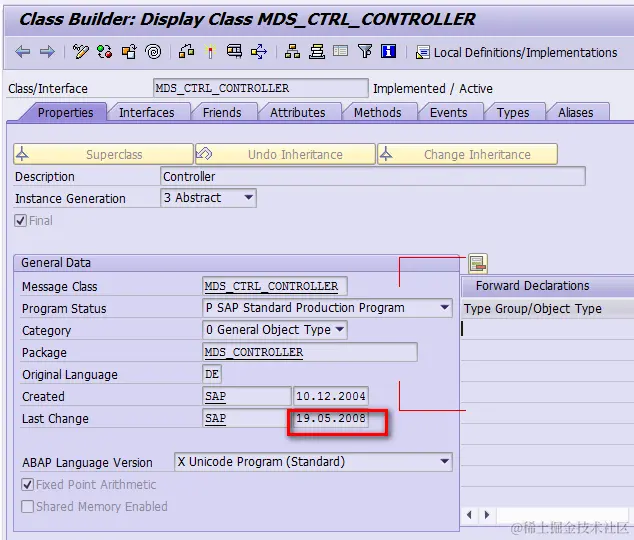Click the Other Object toolbar icon
This screenshot has height=540, width=634.
click(x=129, y=52)
